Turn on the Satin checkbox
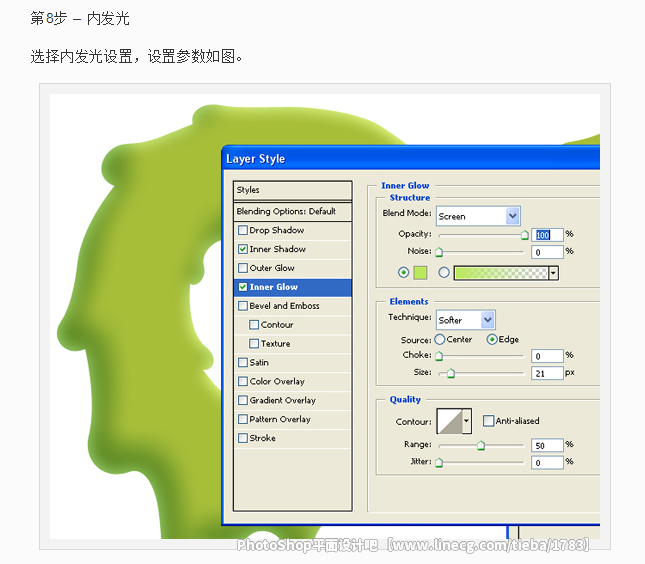Image resolution: width=645 pixels, height=564 pixels. pyautogui.click(x=243, y=362)
